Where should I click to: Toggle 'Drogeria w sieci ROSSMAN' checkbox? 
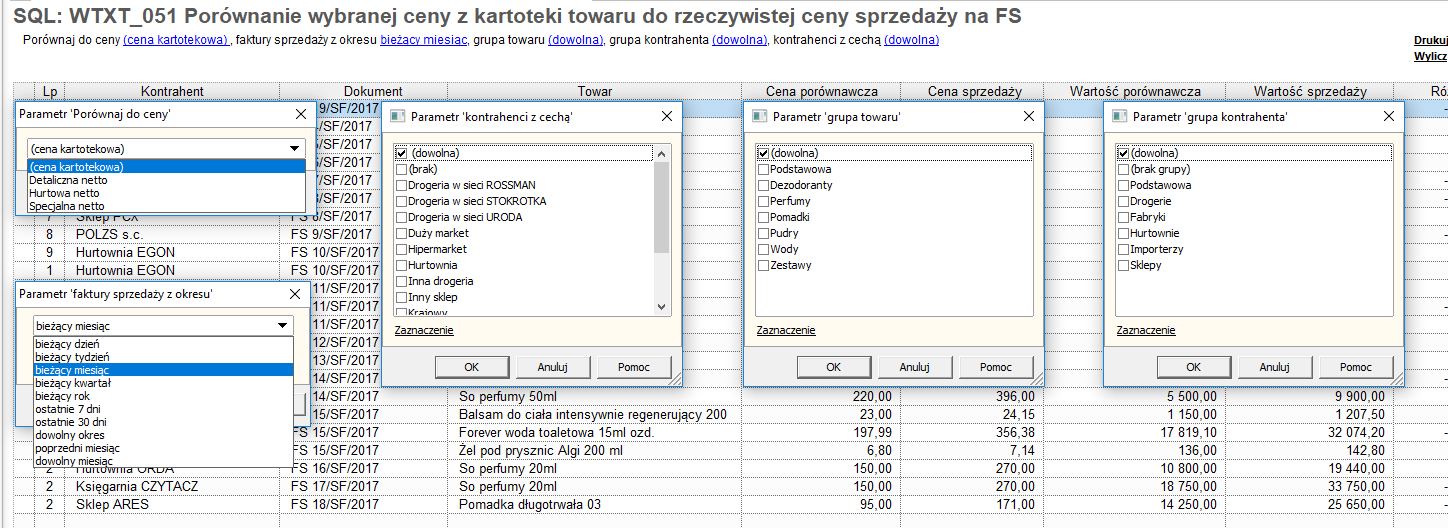point(402,185)
